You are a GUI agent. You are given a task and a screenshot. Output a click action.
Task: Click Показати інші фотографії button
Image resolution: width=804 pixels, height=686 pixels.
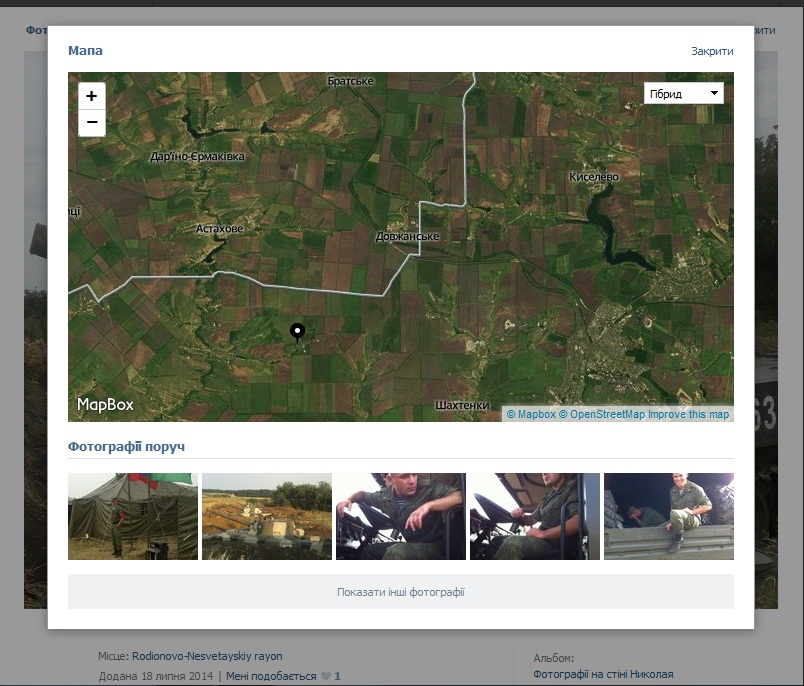(x=400, y=592)
